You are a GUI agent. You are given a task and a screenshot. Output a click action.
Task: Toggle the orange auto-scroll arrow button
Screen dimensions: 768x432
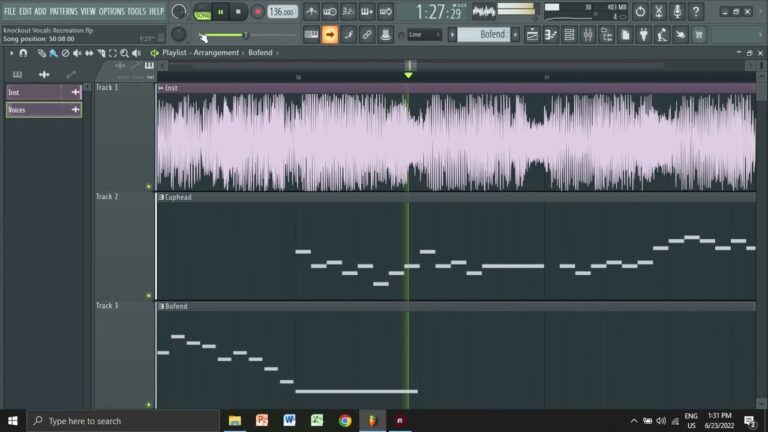pos(330,35)
